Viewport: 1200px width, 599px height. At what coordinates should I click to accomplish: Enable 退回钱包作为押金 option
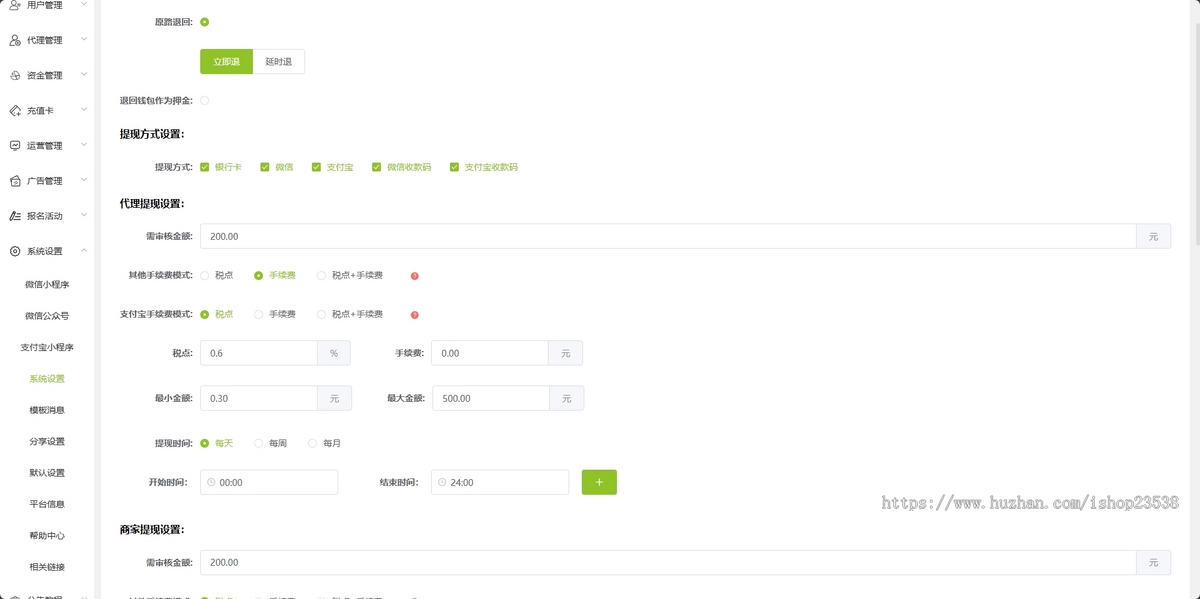[x=205, y=100]
